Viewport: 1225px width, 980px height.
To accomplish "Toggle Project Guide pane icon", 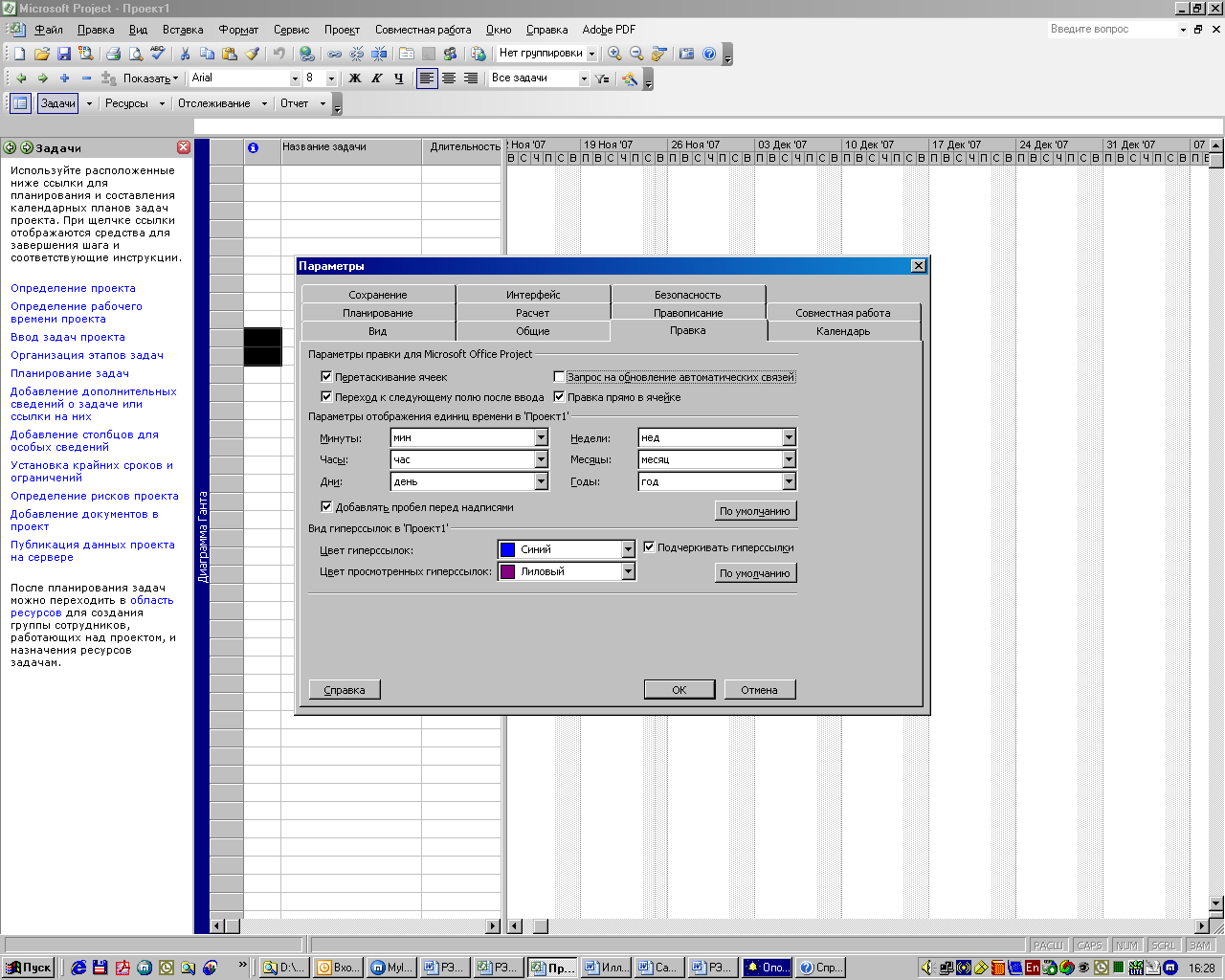I will pyautogui.click(x=20, y=103).
